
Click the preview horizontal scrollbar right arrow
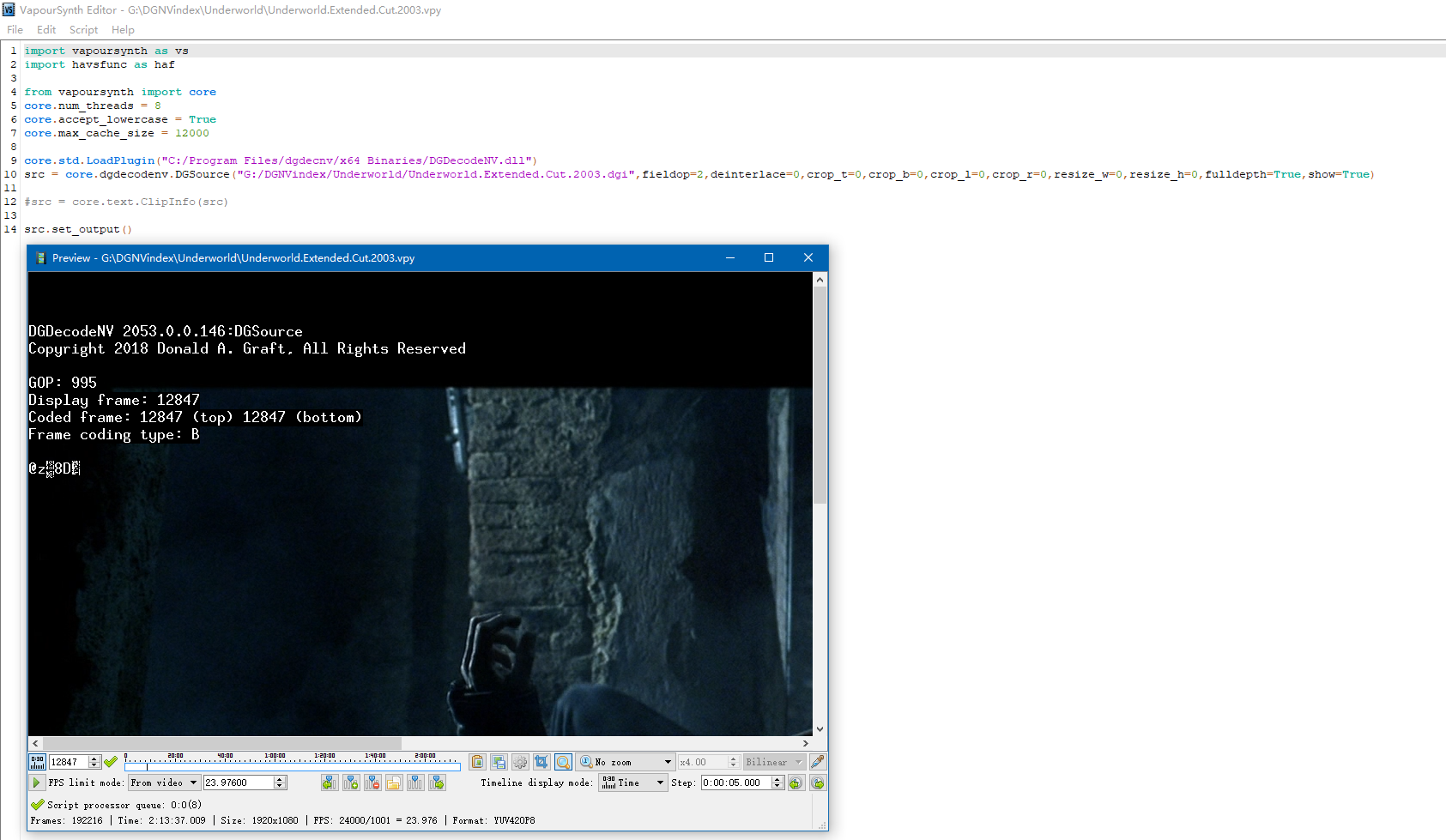pyautogui.click(x=806, y=743)
